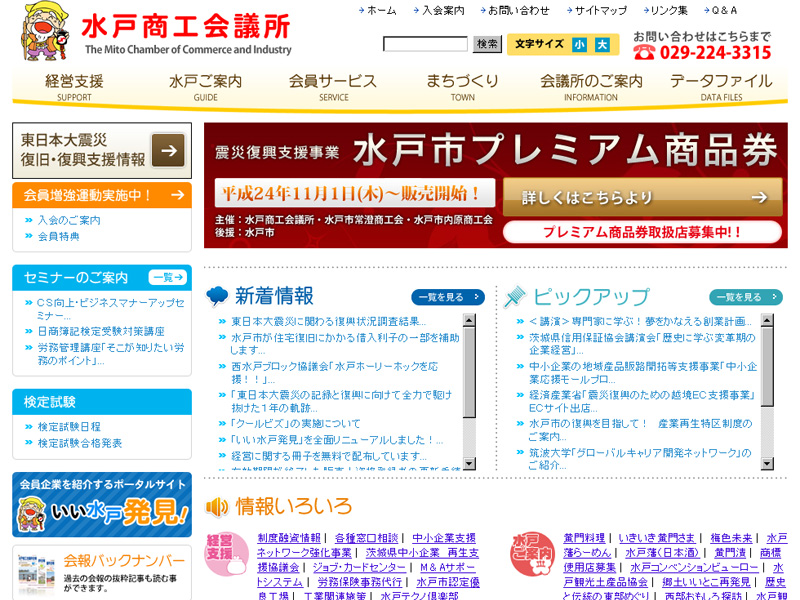This screenshot has height=600, width=800.
Task: Click the Mito Chamber mascot logo
Action: coord(45,31)
